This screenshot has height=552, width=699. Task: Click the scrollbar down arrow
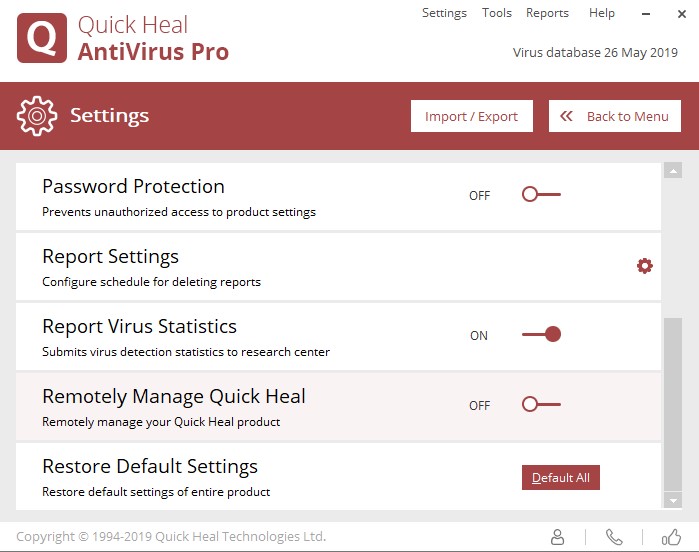click(x=673, y=500)
